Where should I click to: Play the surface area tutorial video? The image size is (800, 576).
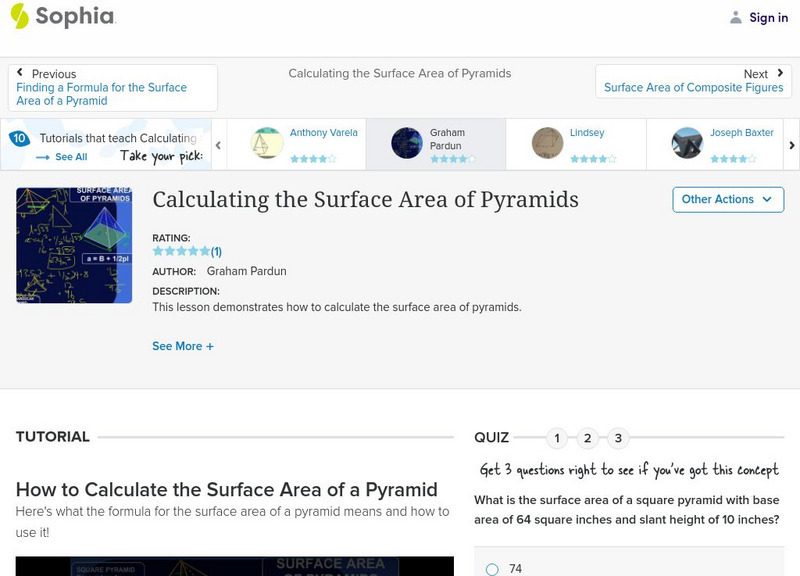tap(234, 566)
